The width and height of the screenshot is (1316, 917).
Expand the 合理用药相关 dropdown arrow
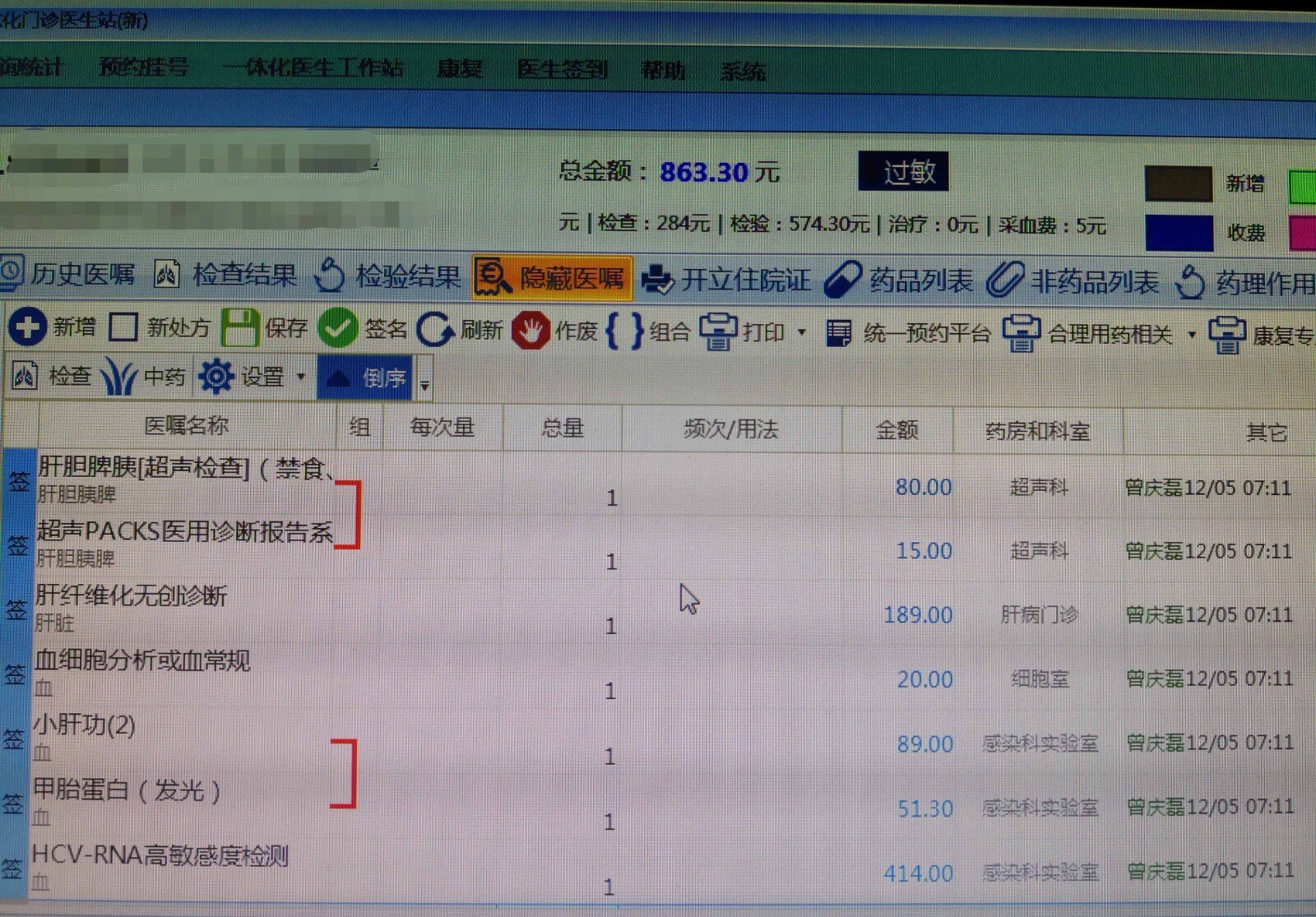tap(1192, 335)
